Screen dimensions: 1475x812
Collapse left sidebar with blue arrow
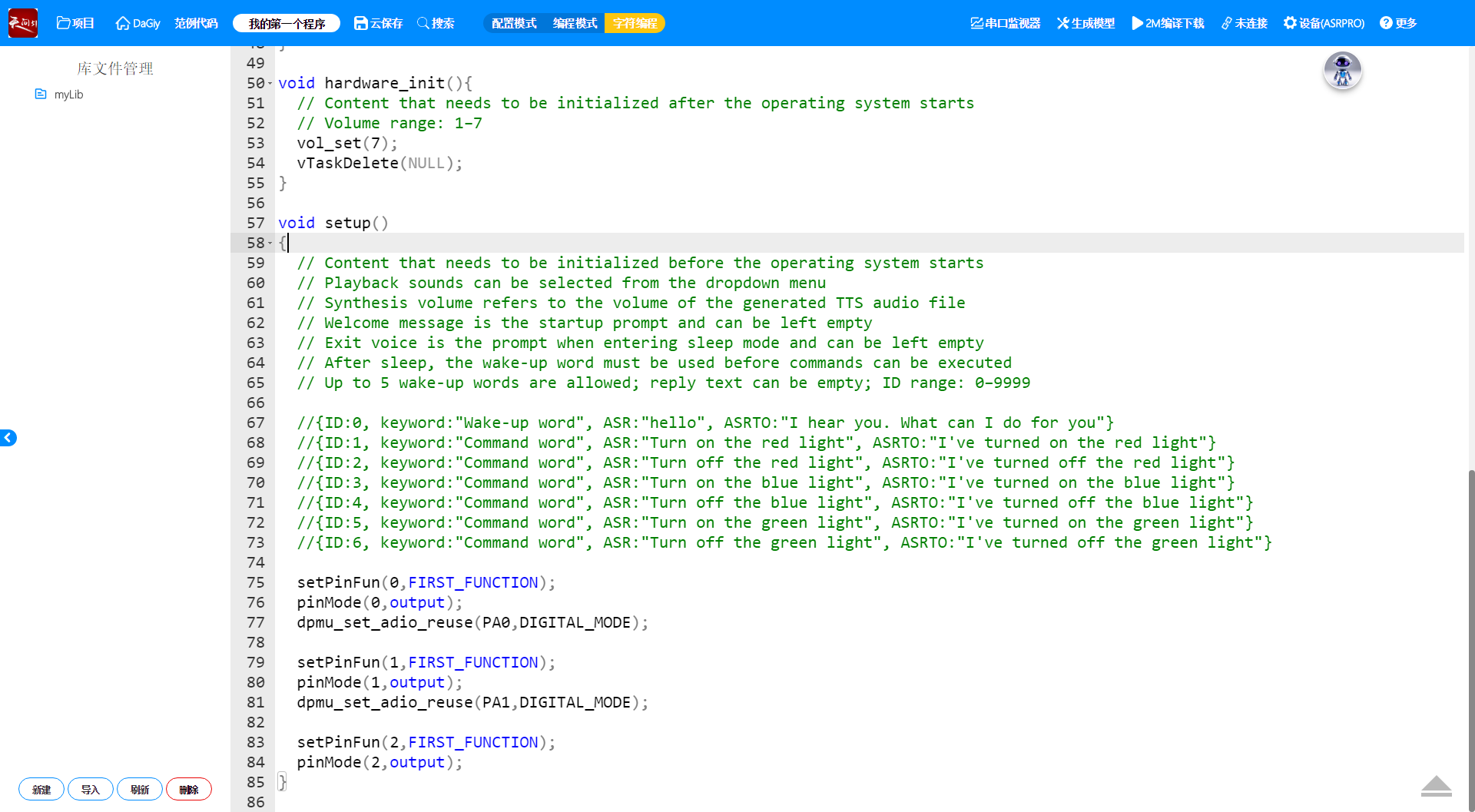pyautogui.click(x=8, y=438)
